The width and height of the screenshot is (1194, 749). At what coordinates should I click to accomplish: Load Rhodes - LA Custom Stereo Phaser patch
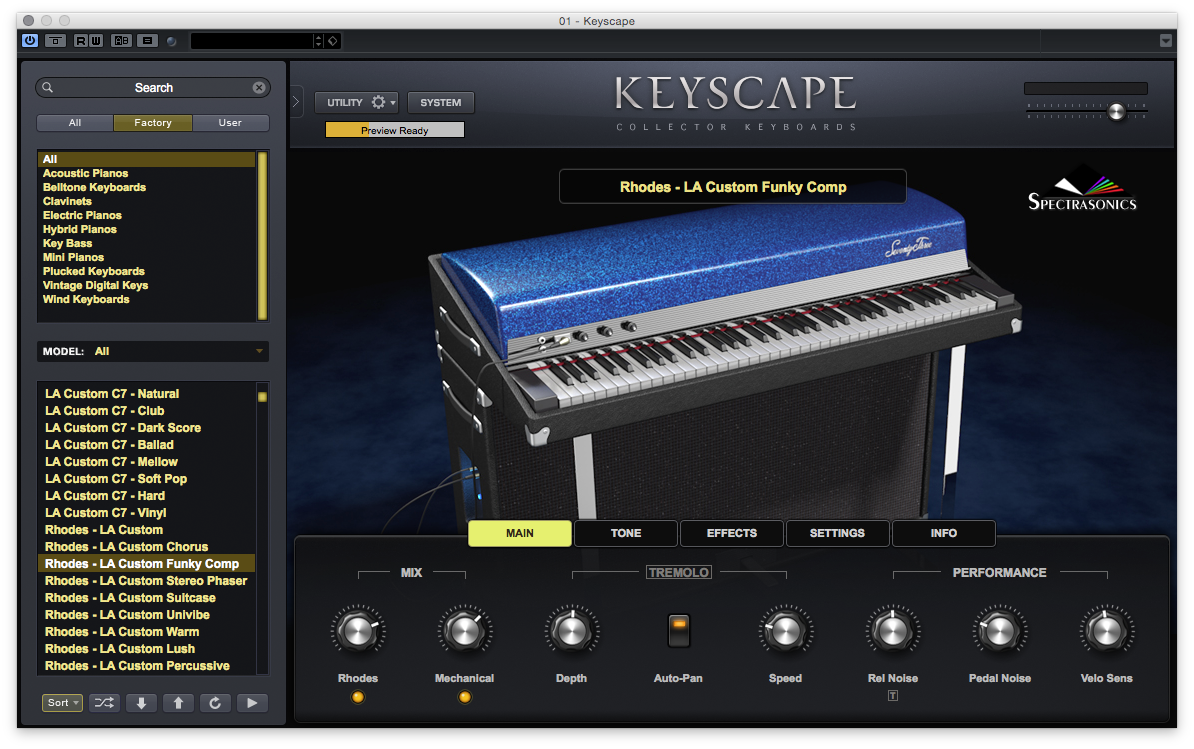tap(146, 581)
